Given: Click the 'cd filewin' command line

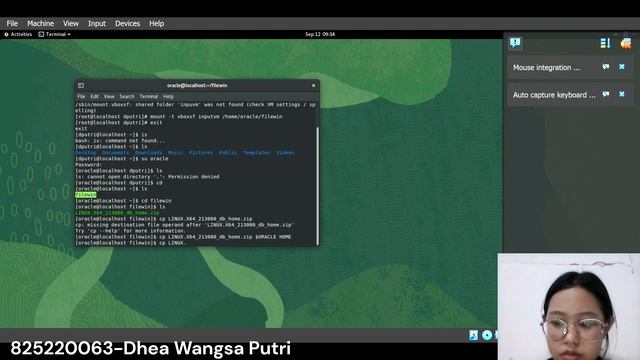Looking at the screenshot, I should pyautogui.click(x=123, y=201).
